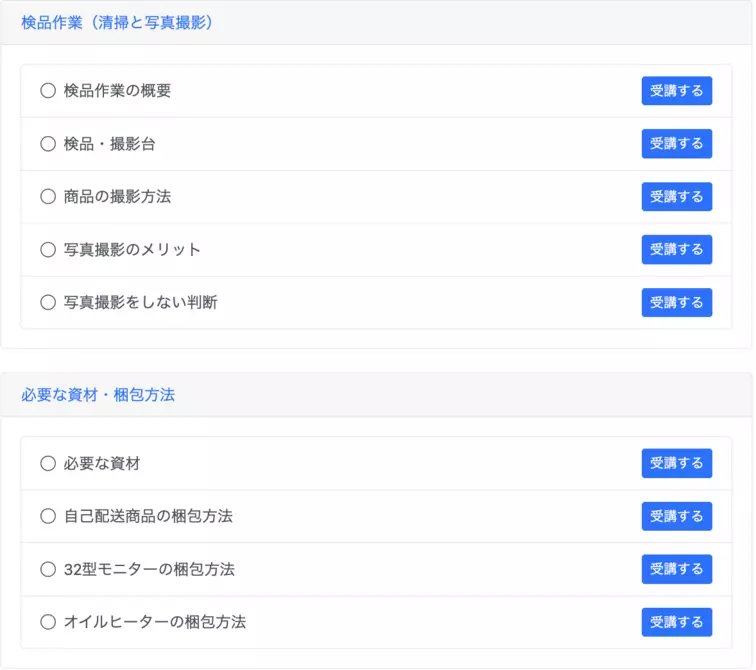Start 自己配送商品の梱包方法 with 受講する button
This screenshot has height=670, width=756.
click(x=676, y=517)
